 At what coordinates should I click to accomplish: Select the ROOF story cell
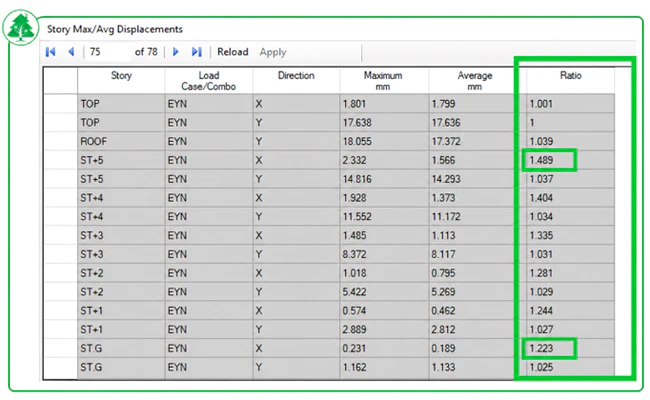(x=121, y=141)
